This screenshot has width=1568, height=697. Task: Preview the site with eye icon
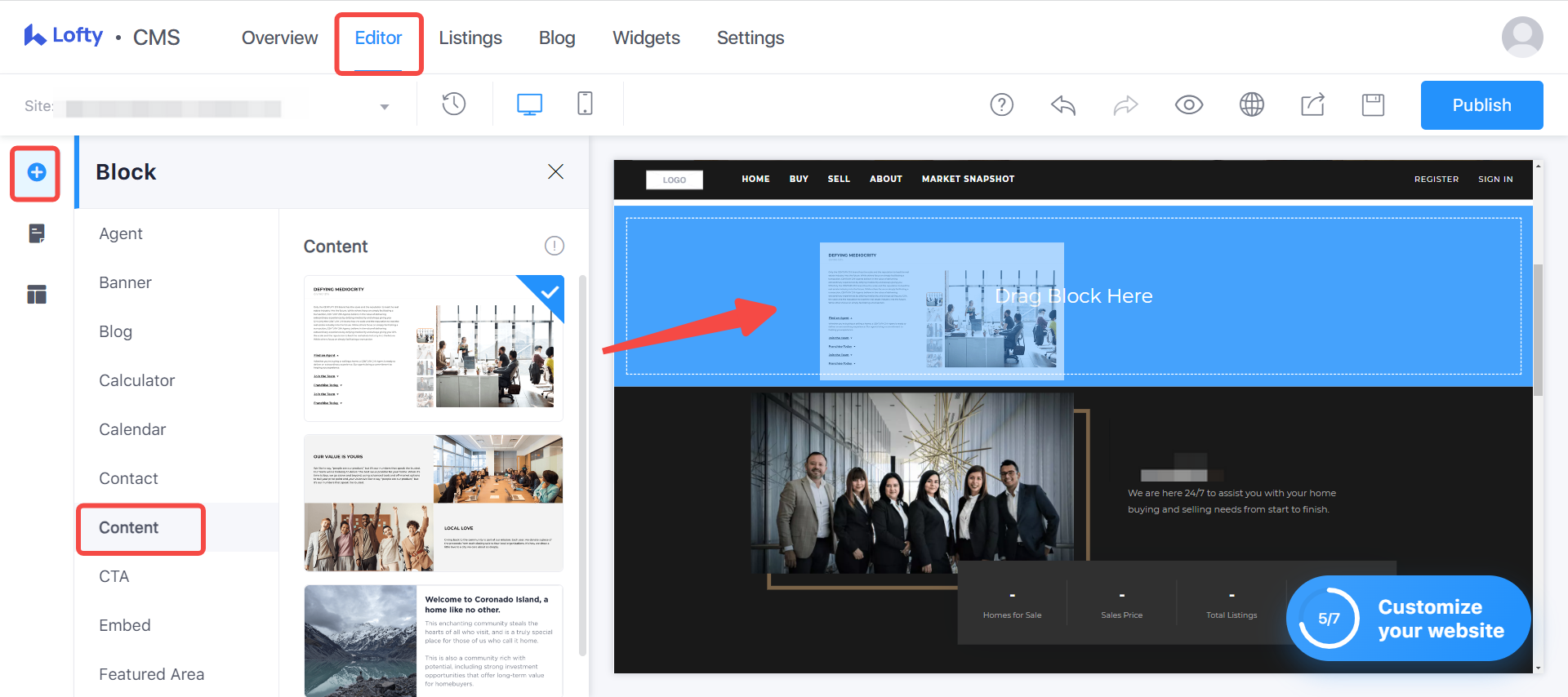click(1189, 104)
